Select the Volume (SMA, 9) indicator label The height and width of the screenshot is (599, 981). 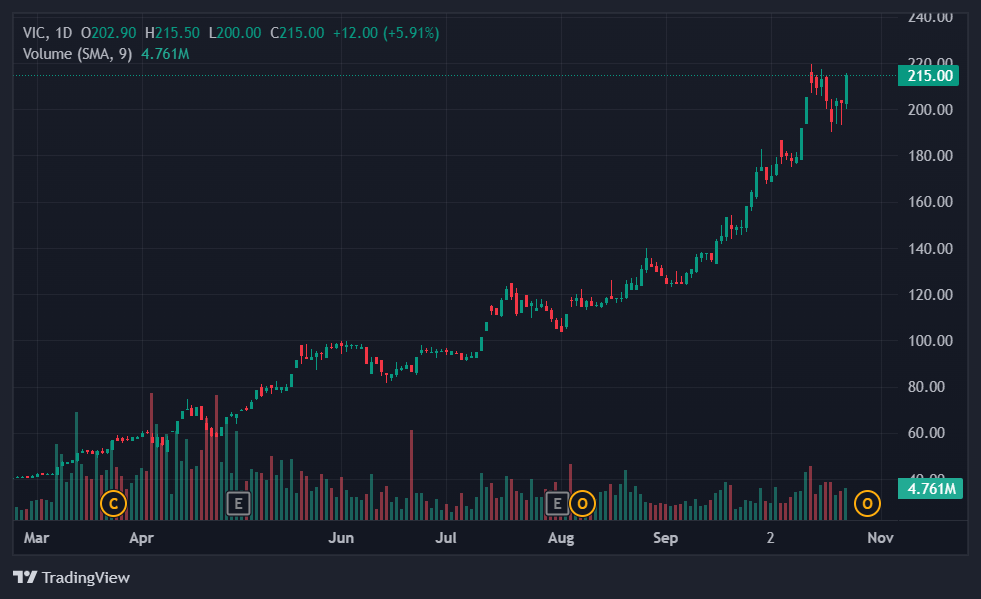point(78,54)
